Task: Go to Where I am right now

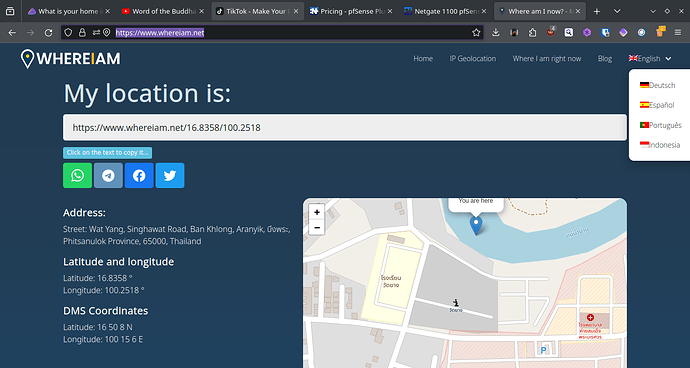Action: pos(547,59)
